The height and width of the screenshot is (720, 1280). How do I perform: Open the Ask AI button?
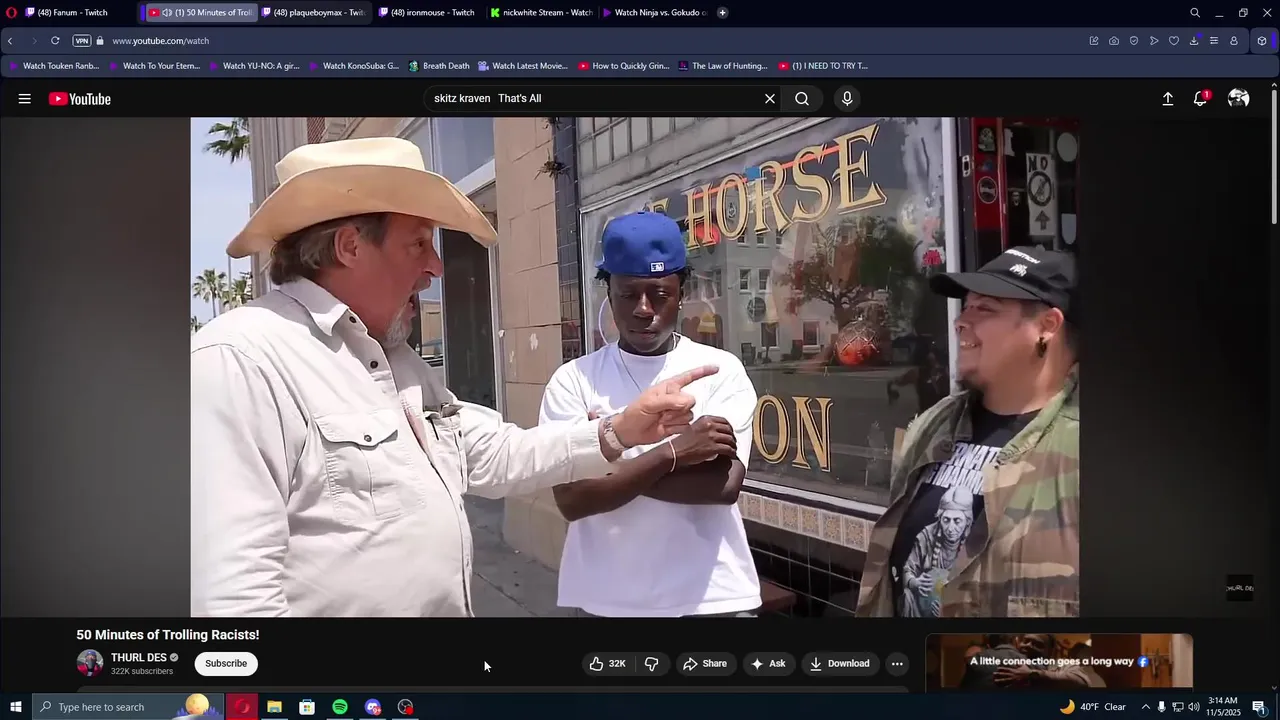tap(768, 664)
